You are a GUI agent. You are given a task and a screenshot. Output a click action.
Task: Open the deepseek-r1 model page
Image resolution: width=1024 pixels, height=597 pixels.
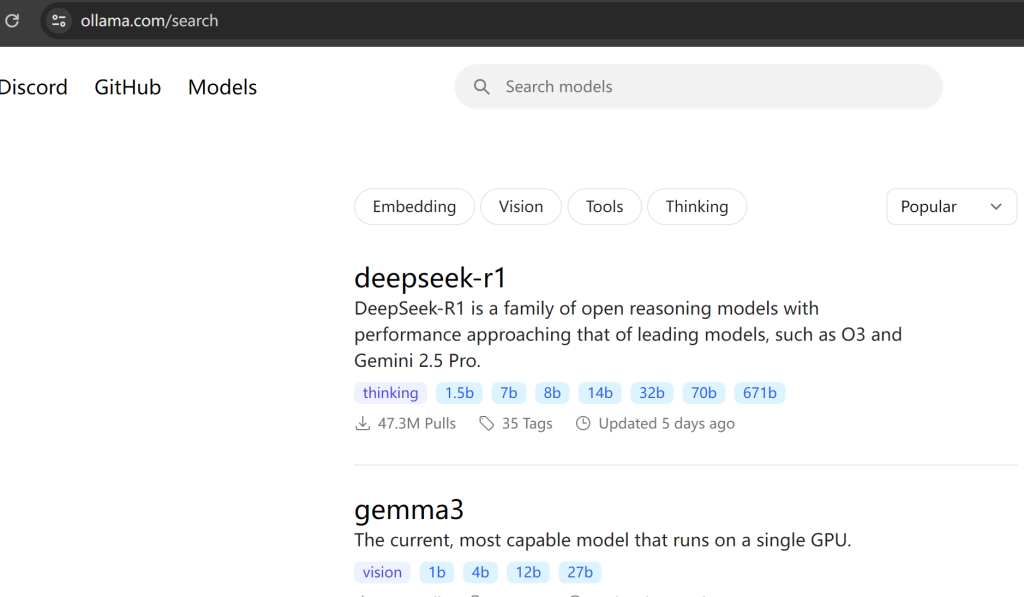[x=430, y=278]
